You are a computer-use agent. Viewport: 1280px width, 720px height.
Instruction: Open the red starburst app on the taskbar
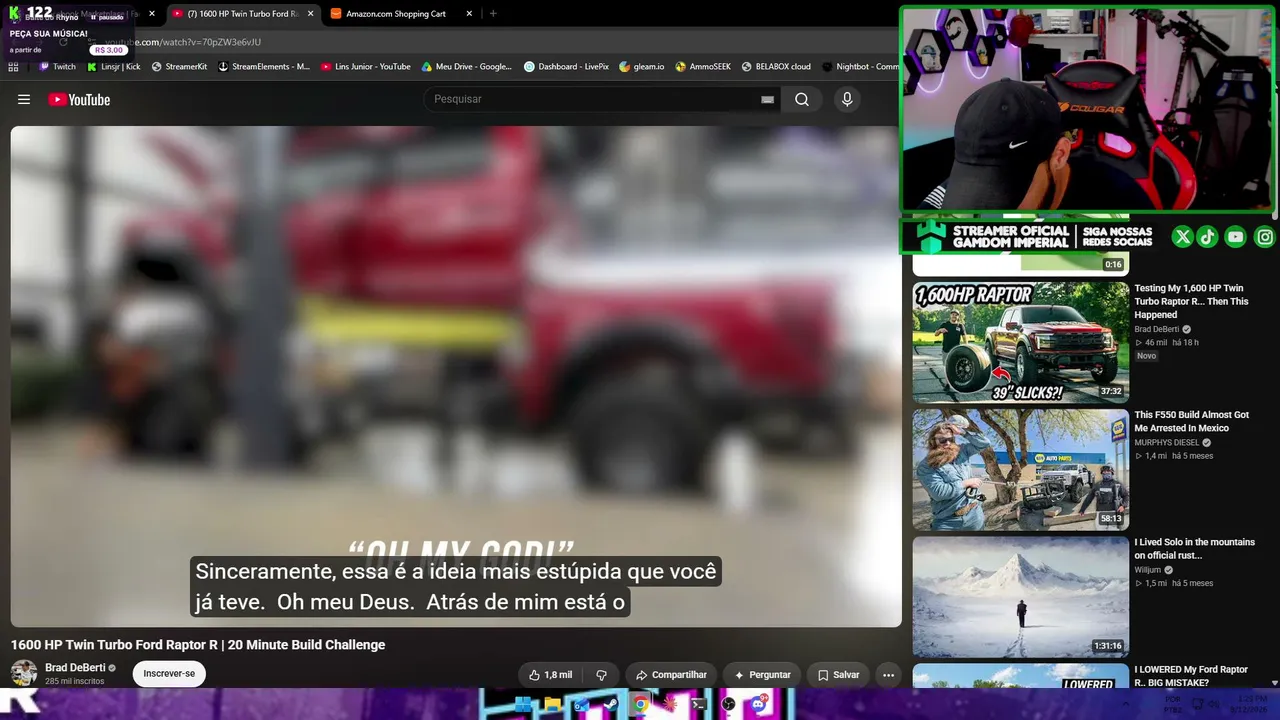(670, 704)
